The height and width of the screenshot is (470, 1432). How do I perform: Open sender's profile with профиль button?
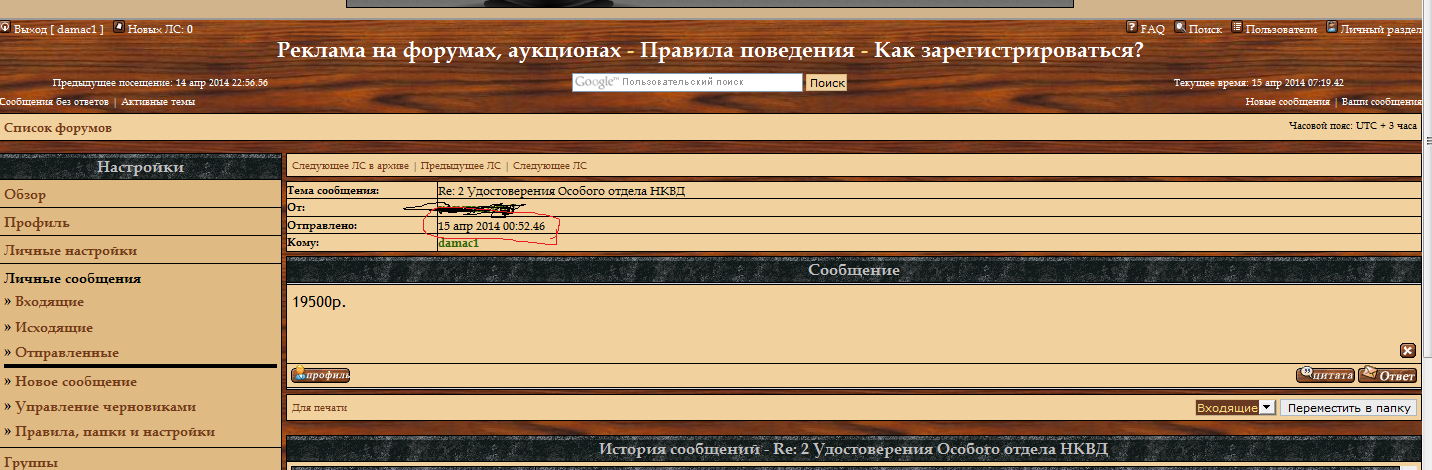tap(320, 375)
